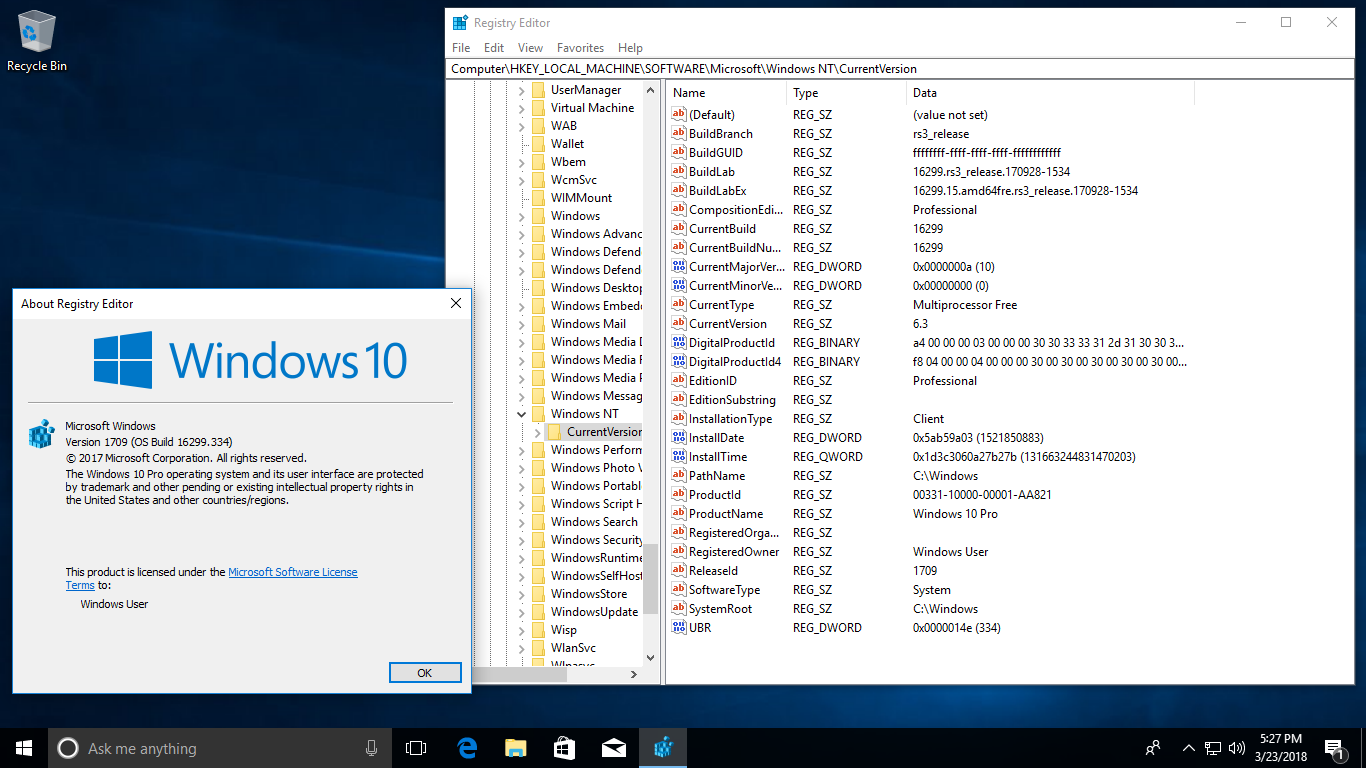The width and height of the screenshot is (1366, 768).
Task: Click the volume speaker tray icon
Action: coord(1237,748)
